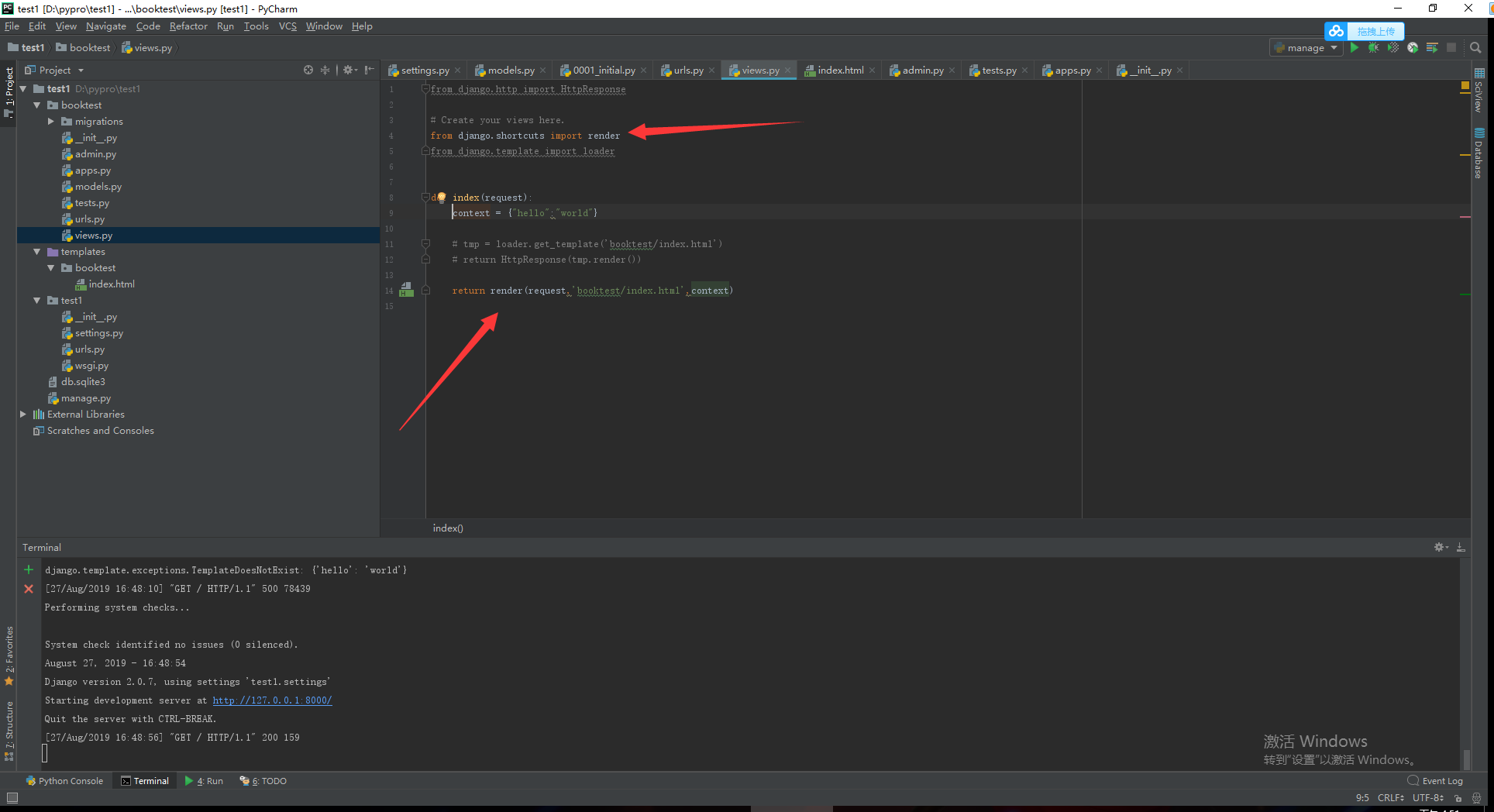1494x812 pixels.
Task: Add a new terminal session with green plus
Action: [29, 569]
